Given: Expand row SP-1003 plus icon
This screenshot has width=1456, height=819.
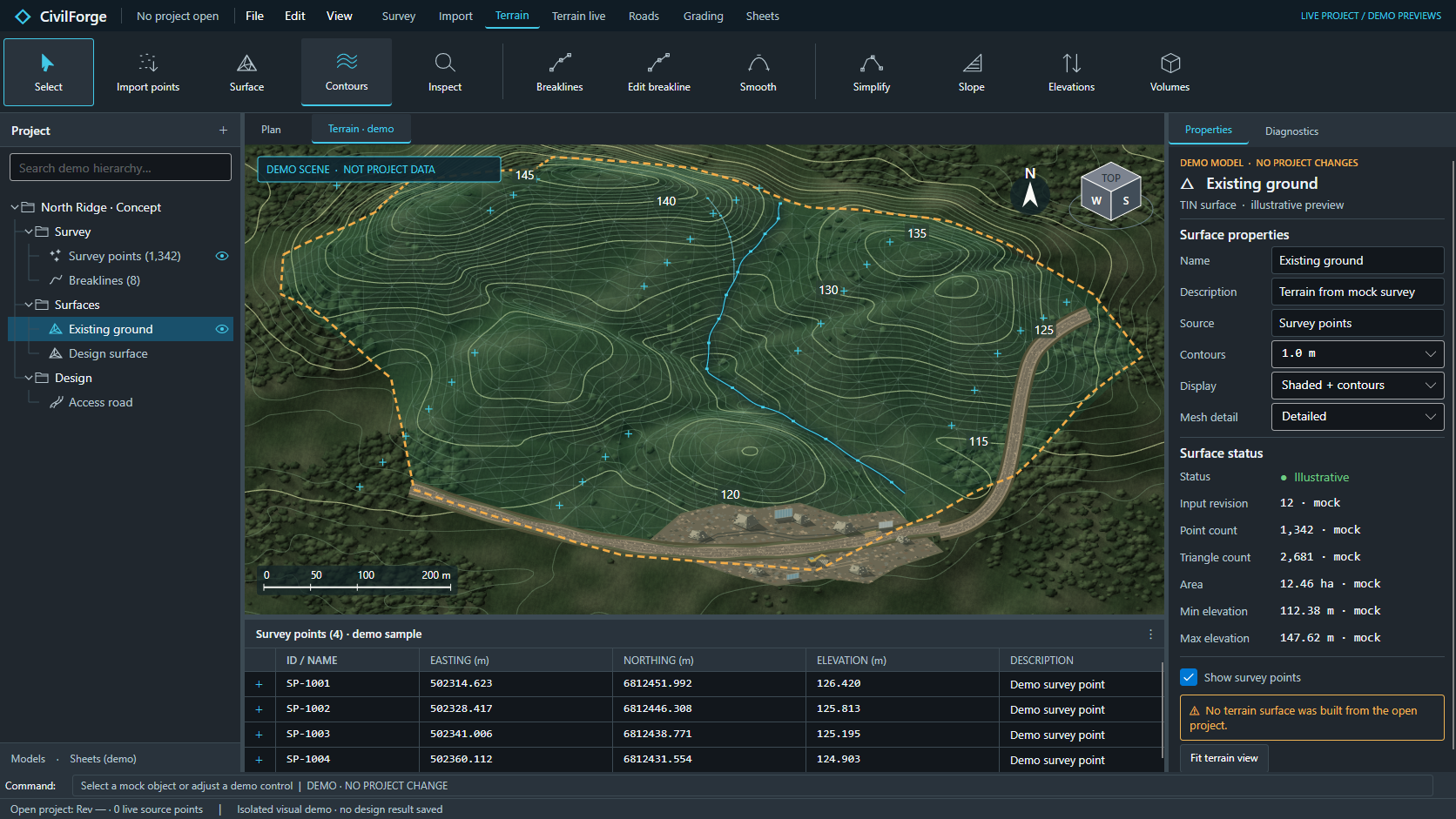Looking at the screenshot, I should (x=259, y=735).
